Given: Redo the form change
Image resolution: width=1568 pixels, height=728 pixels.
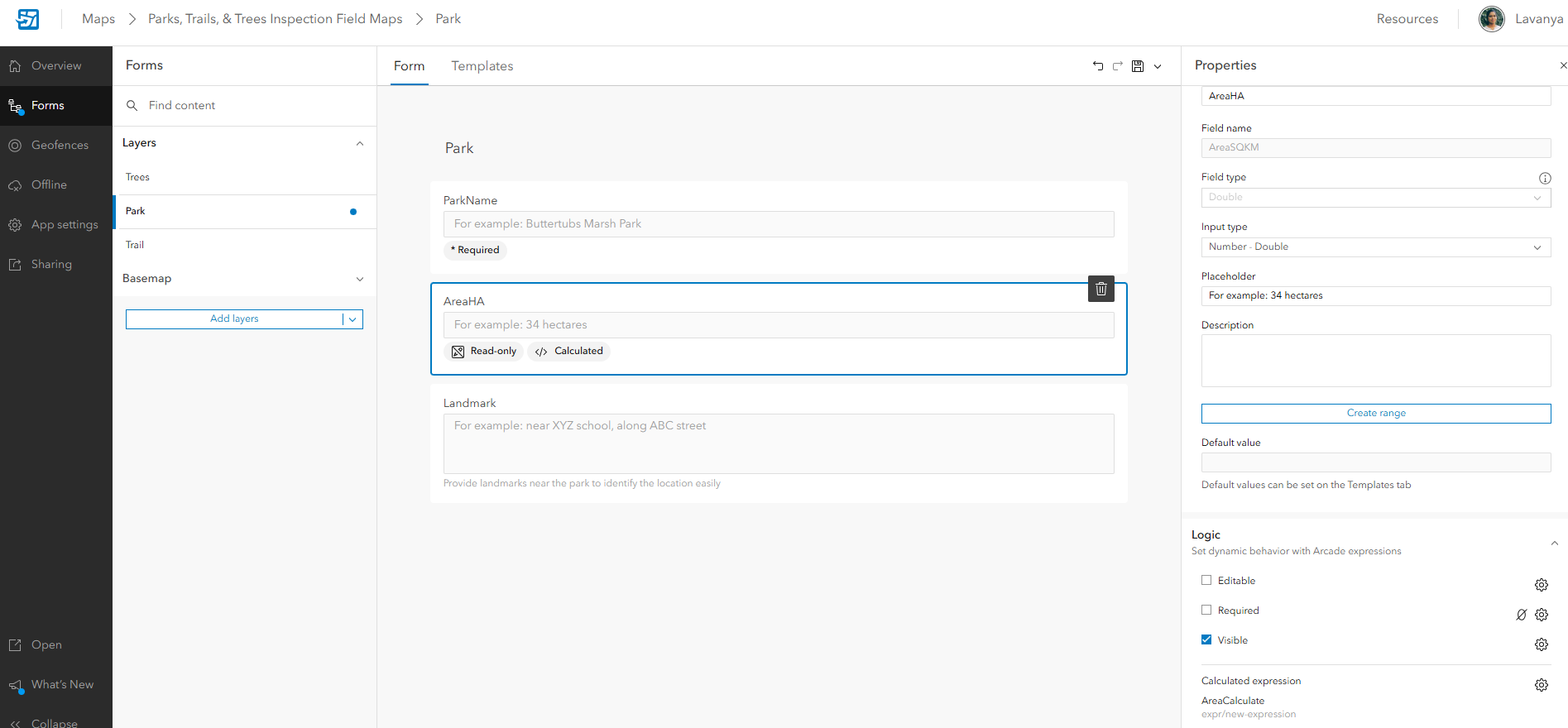Looking at the screenshot, I should [1118, 66].
